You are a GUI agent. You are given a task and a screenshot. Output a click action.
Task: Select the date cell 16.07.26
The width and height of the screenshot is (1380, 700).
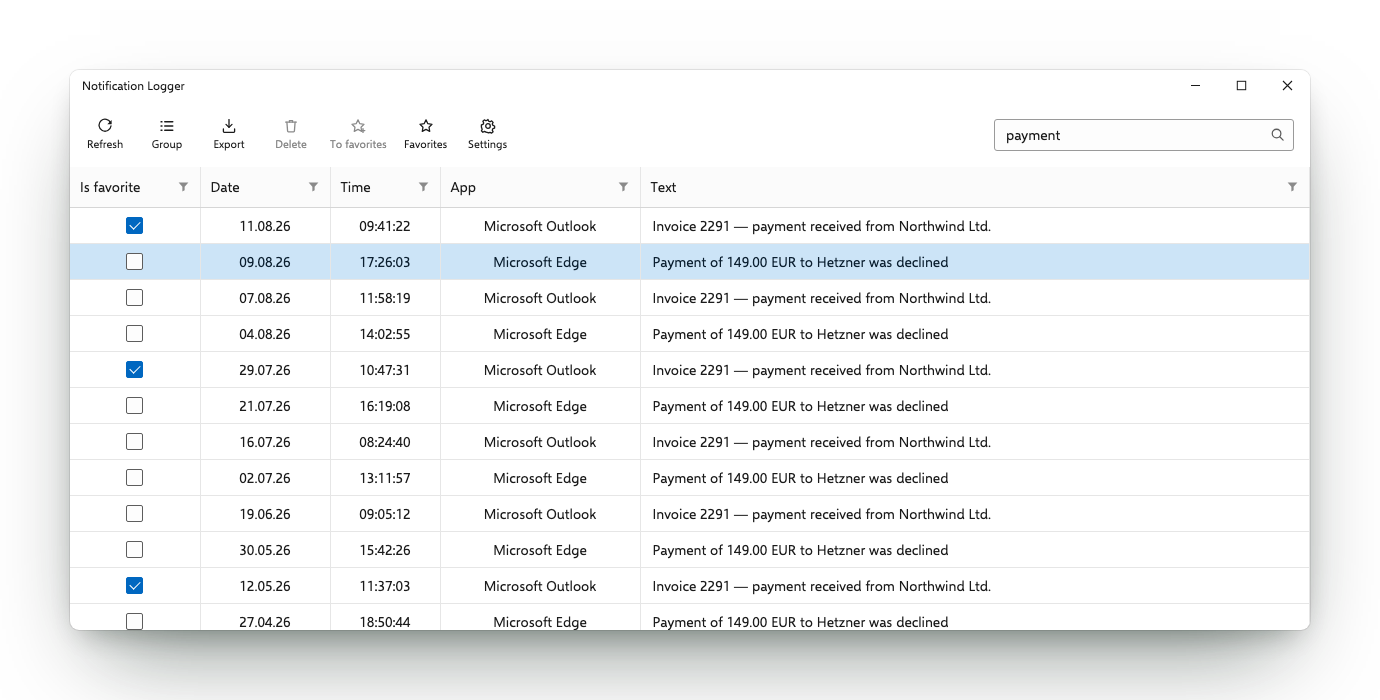265,442
